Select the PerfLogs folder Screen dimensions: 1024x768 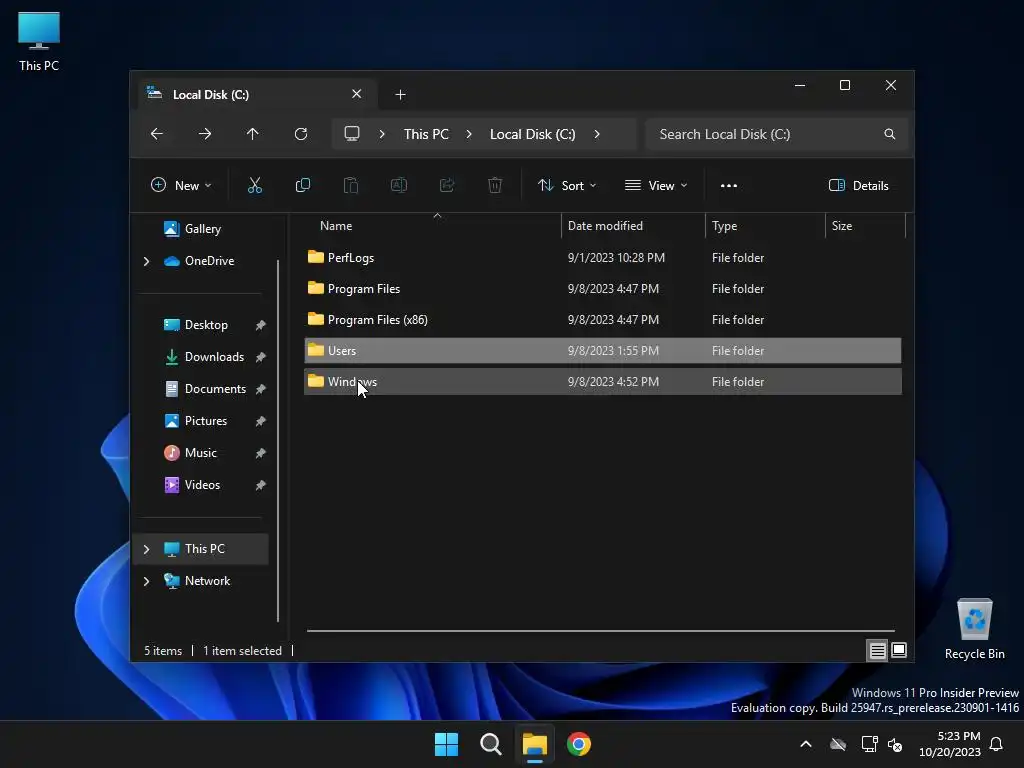click(603, 257)
